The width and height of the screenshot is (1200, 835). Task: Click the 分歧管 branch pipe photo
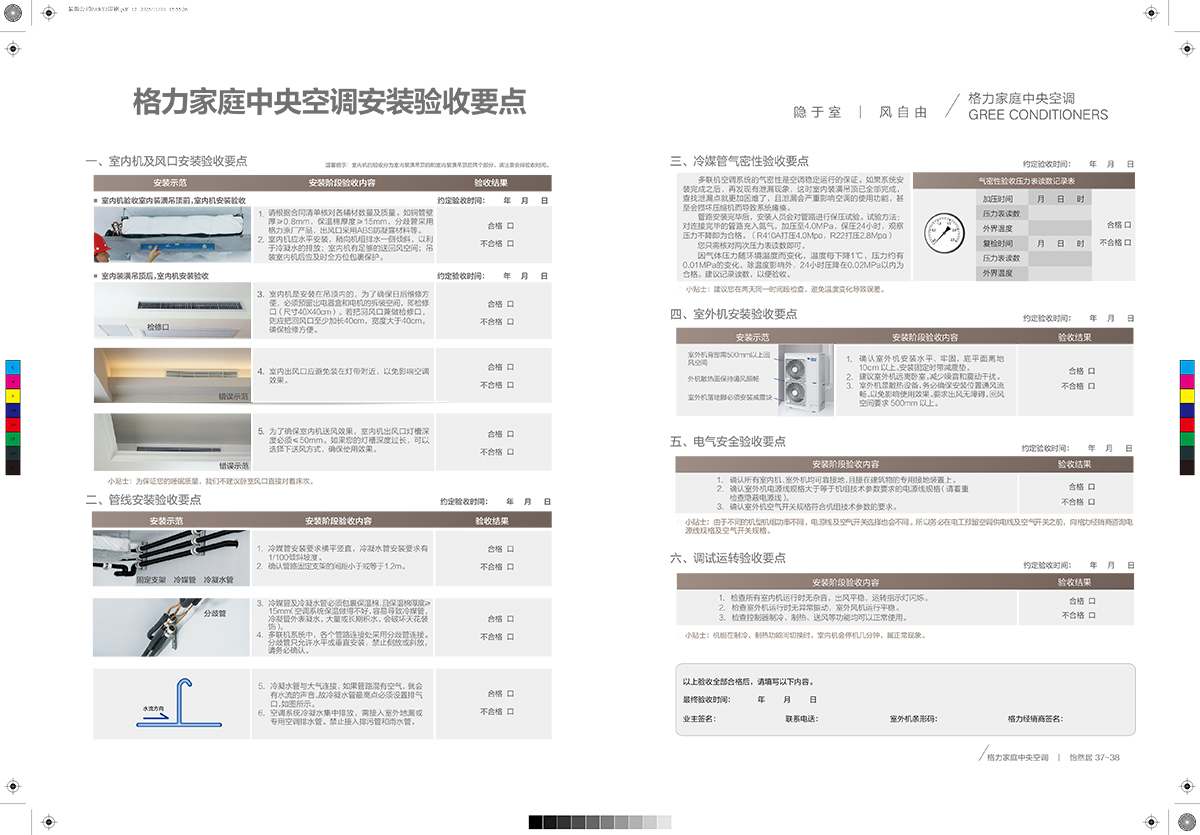[x=171, y=627]
